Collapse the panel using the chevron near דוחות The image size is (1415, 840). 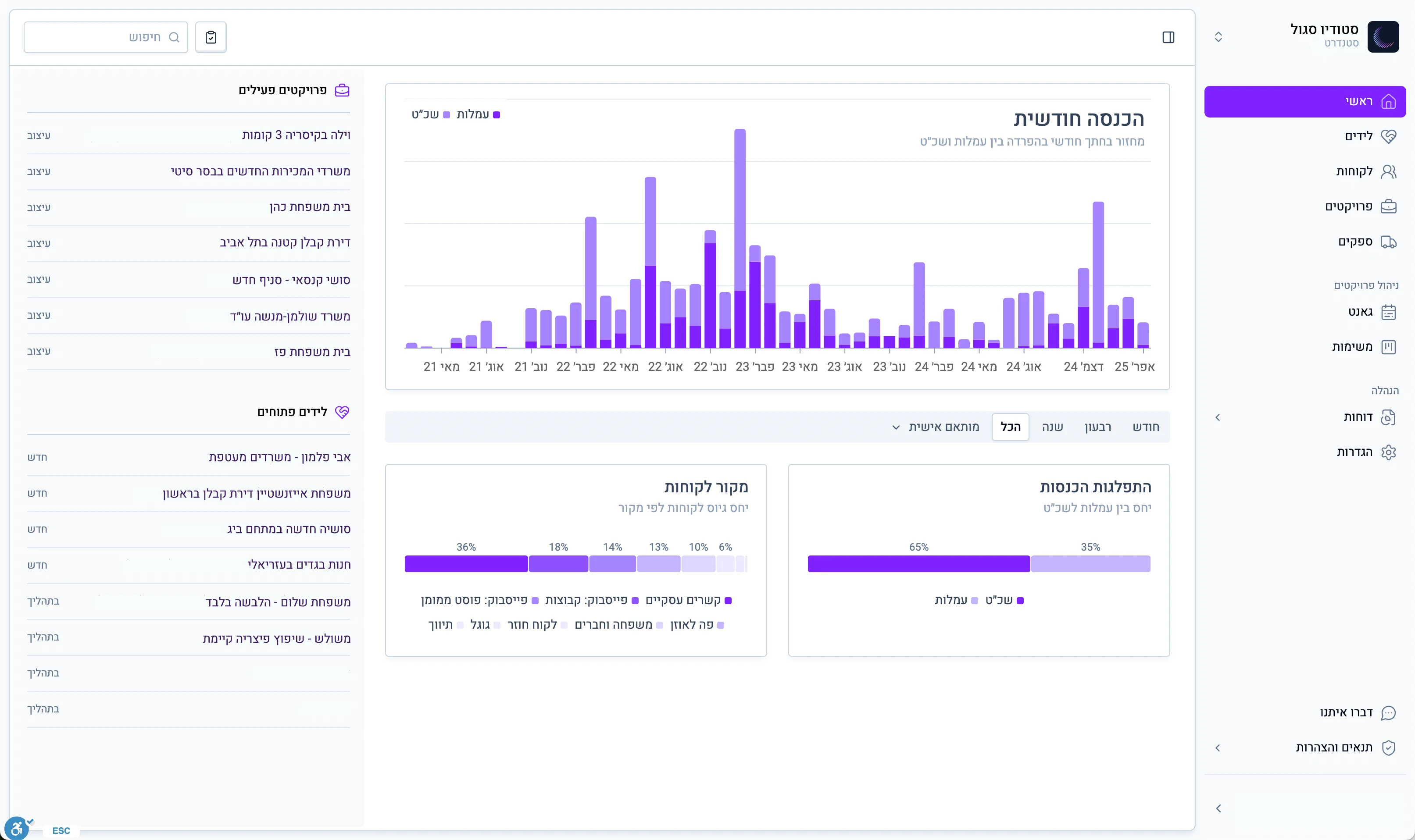tap(1218, 417)
